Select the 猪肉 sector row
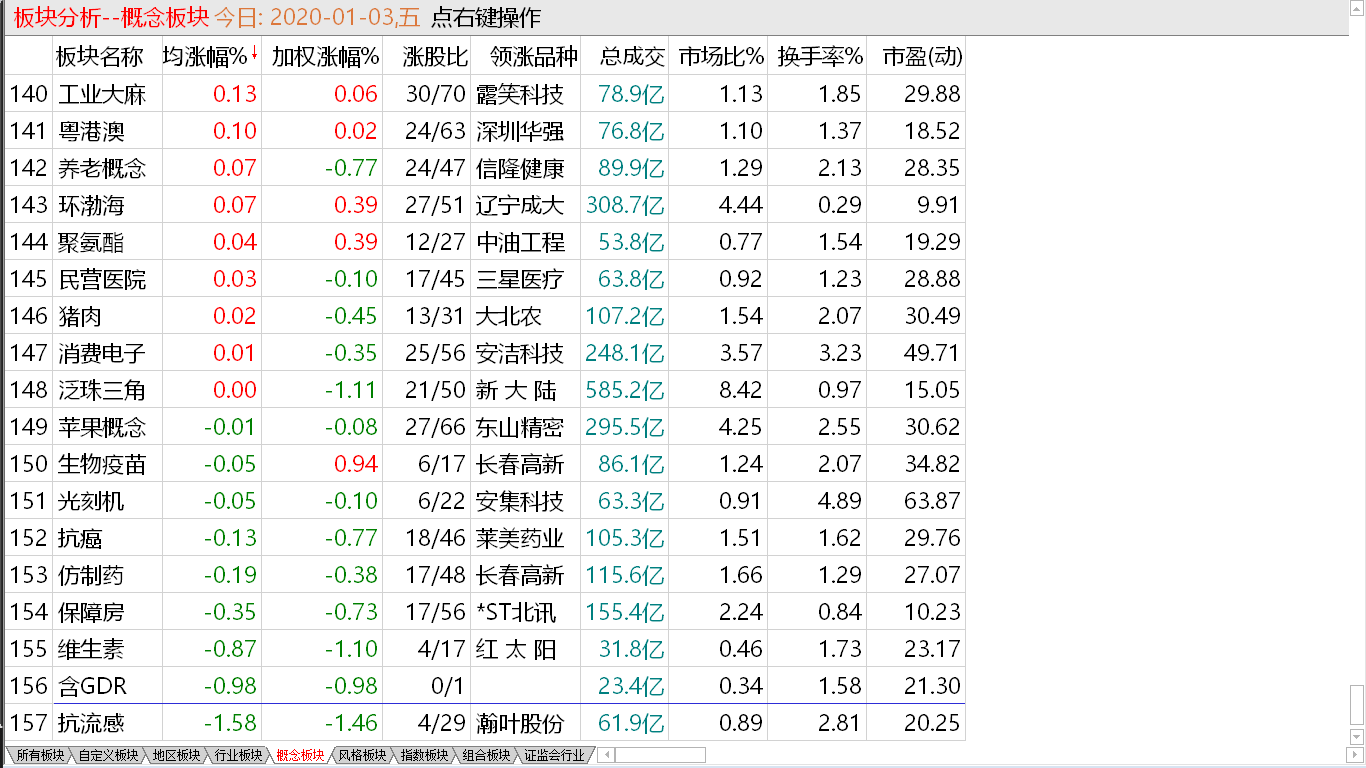Viewport: 1366px width, 768px height. coord(485,316)
